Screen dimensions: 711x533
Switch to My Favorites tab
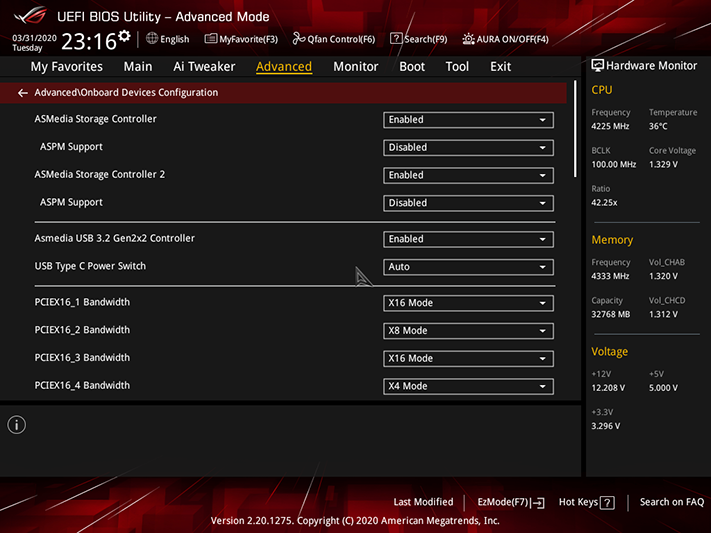point(67,67)
